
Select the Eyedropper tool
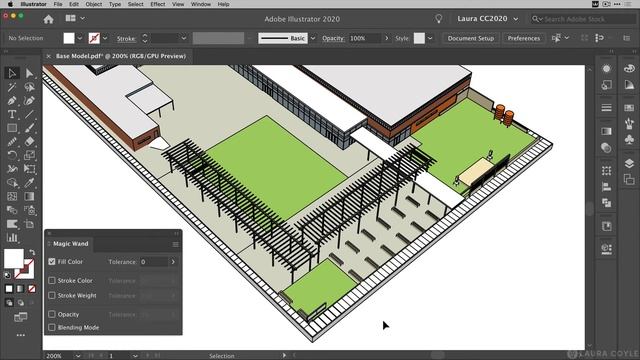pyautogui.click(x=29, y=183)
